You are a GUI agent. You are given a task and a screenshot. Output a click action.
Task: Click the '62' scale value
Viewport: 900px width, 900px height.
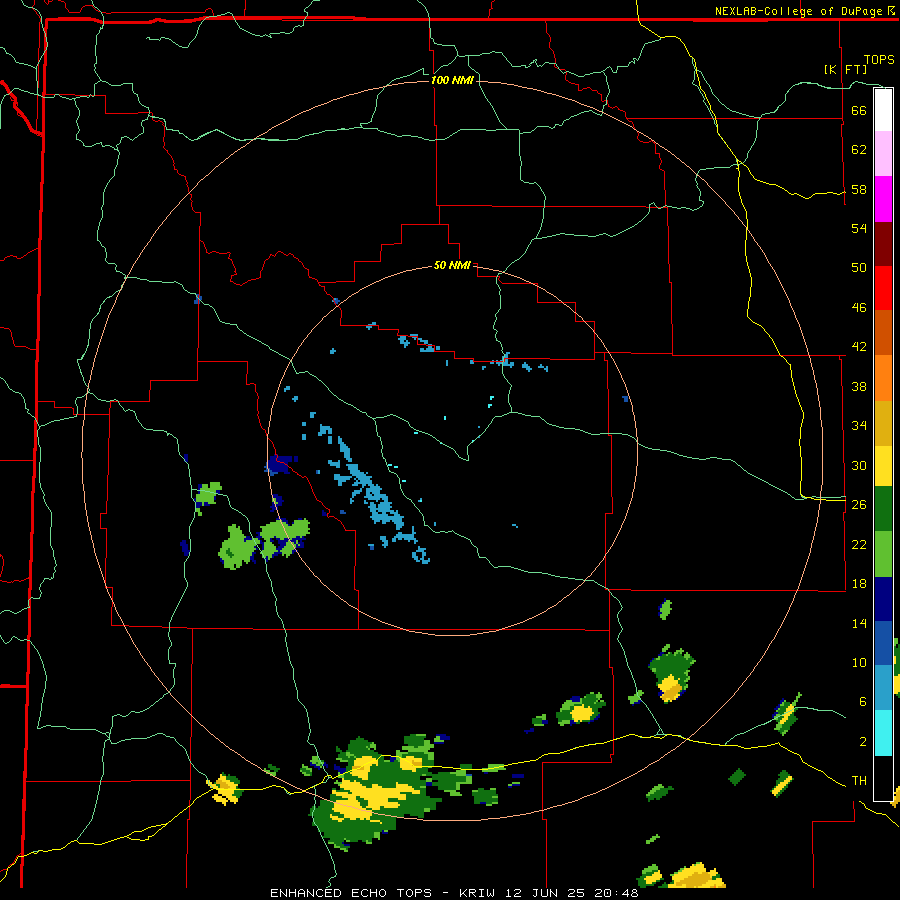coord(859,150)
